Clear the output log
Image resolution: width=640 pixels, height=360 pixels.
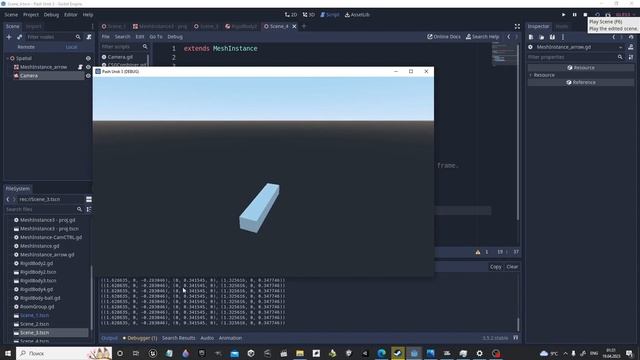click(512, 267)
